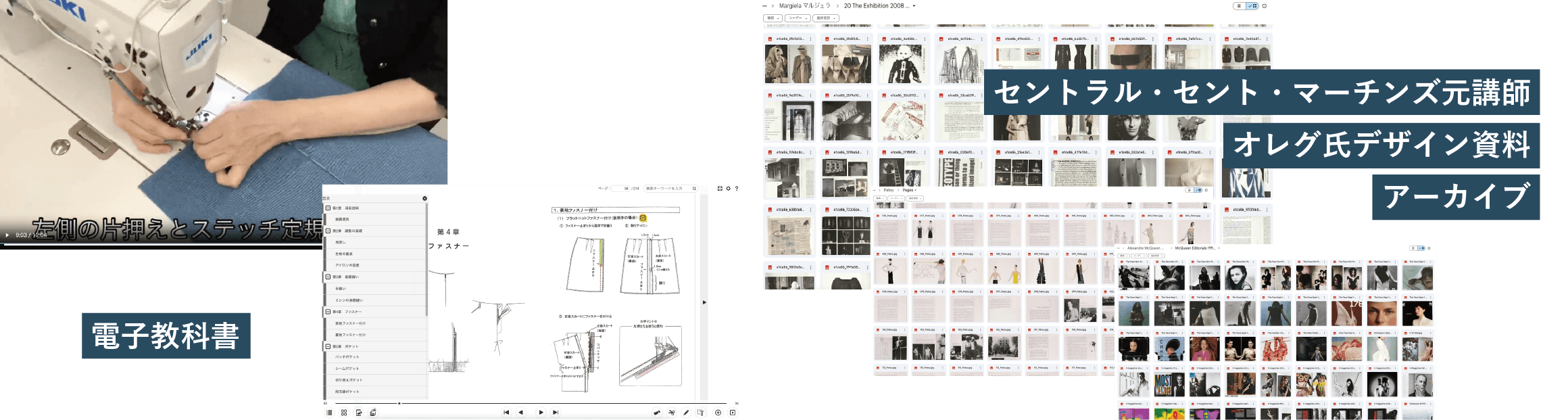The width and height of the screenshot is (1568, 420).
Task: Close the table of contents panel
Action: pos(424,198)
